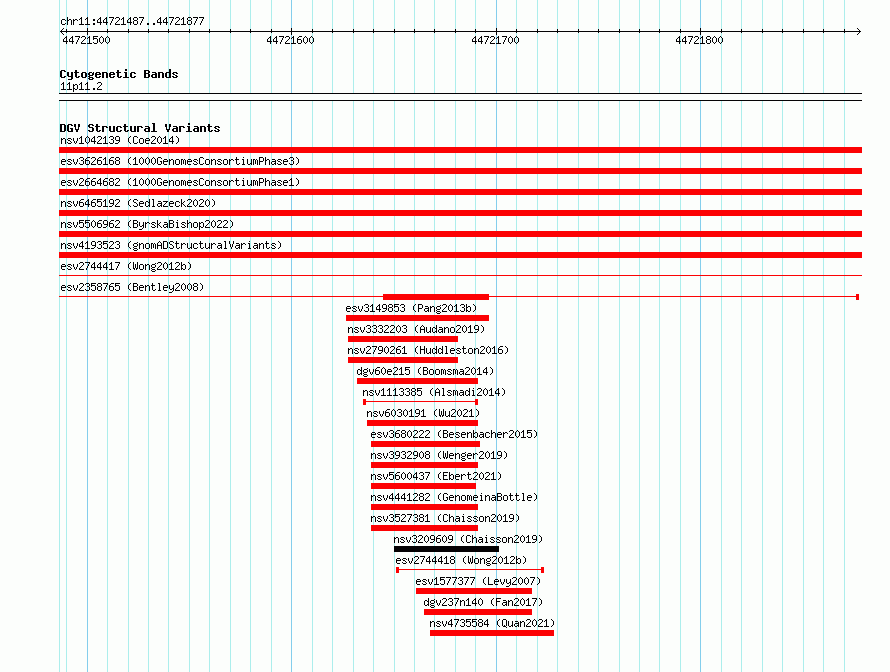
Task: Click the red bar under nsv4735584
Action: (492, 633)
